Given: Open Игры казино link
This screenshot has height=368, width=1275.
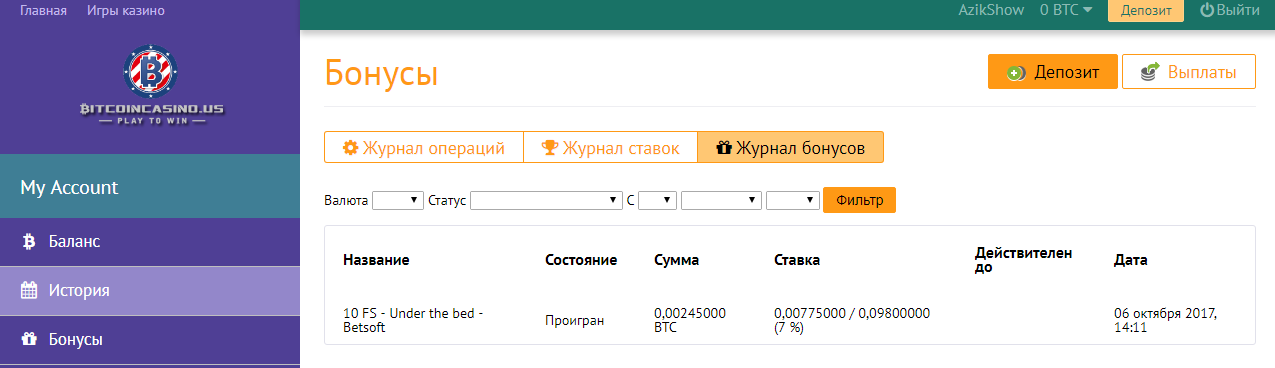Looking at the screenshot, I should 126,11.
